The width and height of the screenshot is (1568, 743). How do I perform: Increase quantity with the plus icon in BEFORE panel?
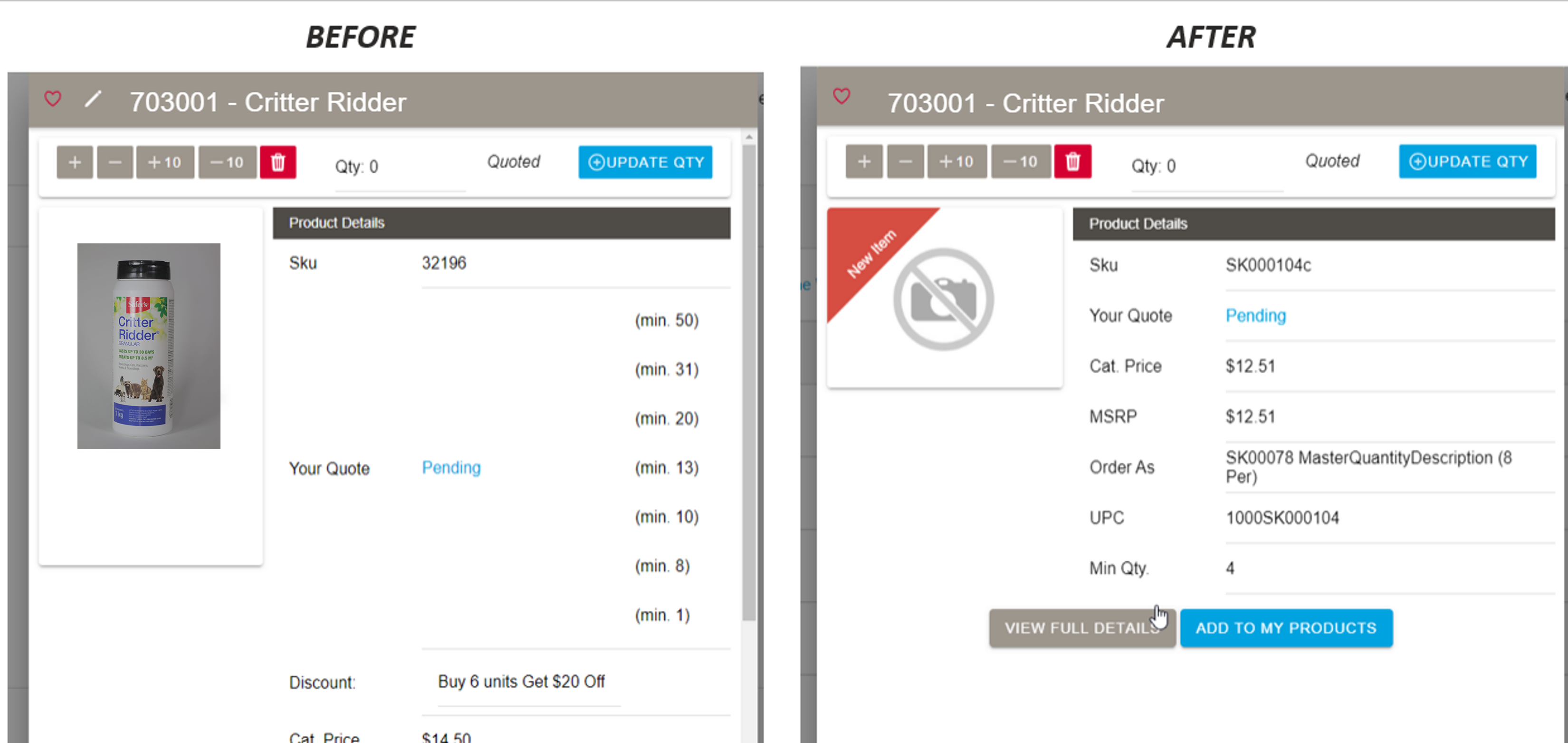74,162
